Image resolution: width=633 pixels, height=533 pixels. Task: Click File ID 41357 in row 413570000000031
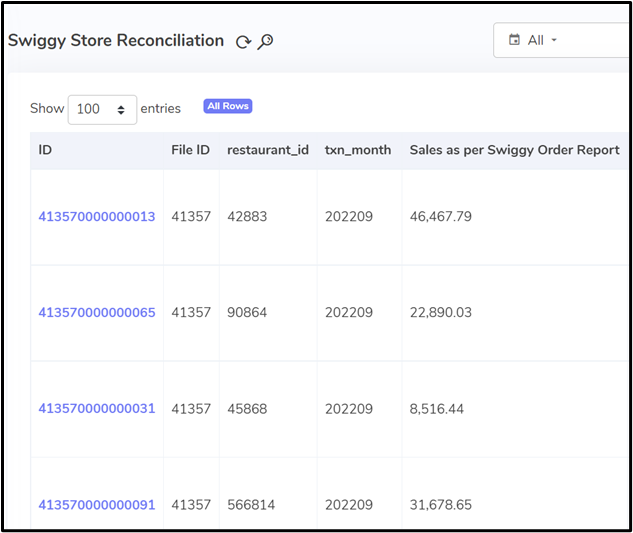pos(191,409)
